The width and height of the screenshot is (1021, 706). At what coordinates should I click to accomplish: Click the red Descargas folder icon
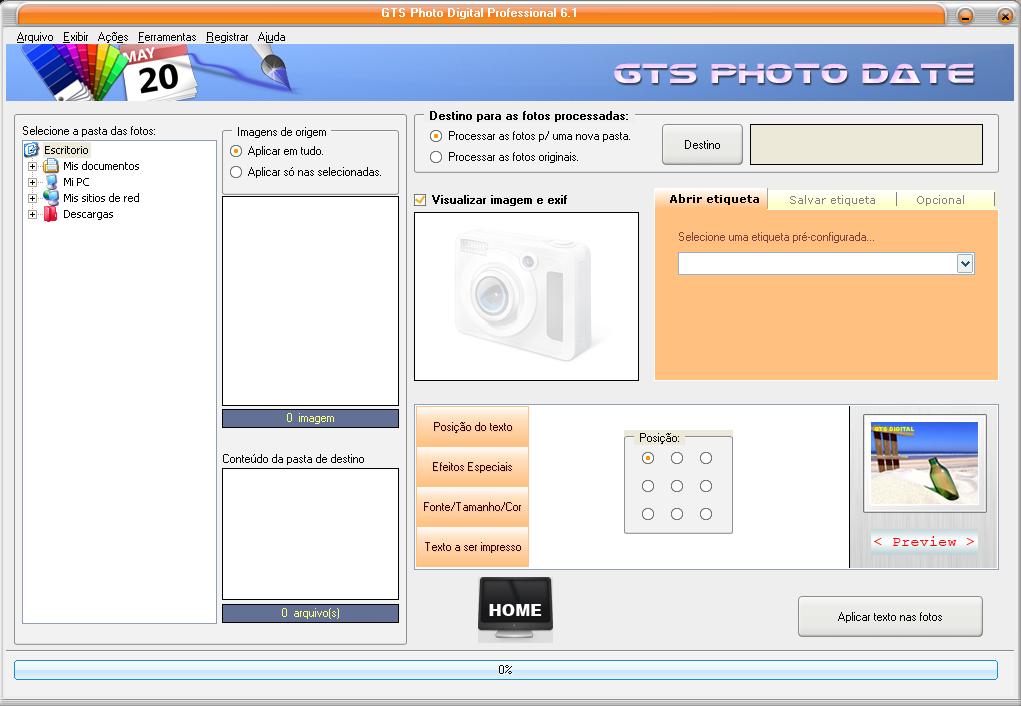(50, 214)
